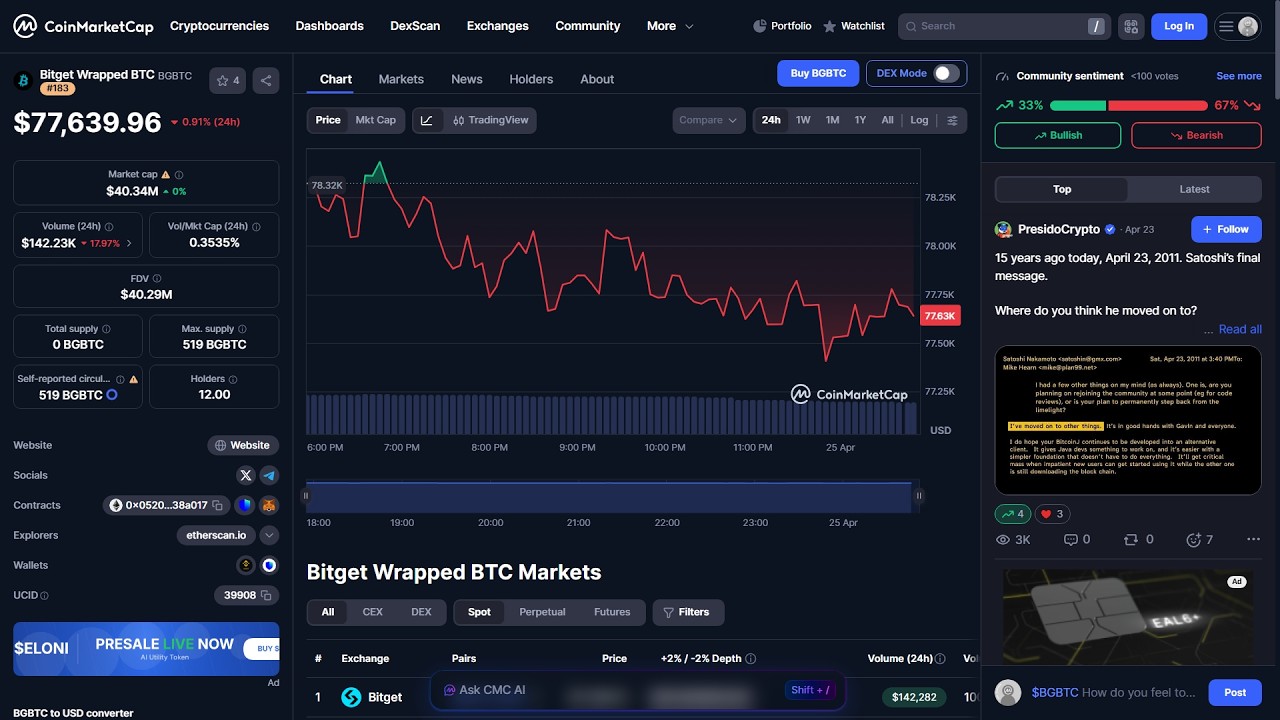
Task: Toggle DEX Mode switch
Action: (x=946, y=73)
